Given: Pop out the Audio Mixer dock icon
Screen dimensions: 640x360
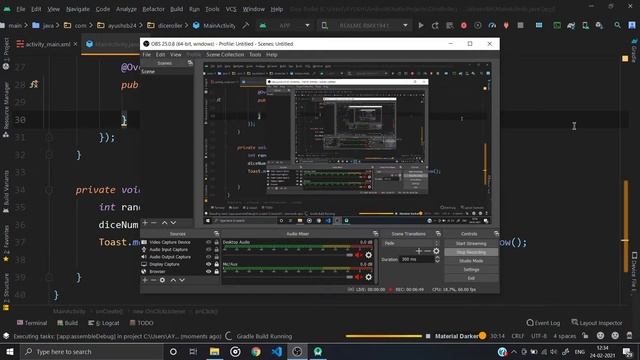Looking at the screenshot, I should tap(376, 233).
